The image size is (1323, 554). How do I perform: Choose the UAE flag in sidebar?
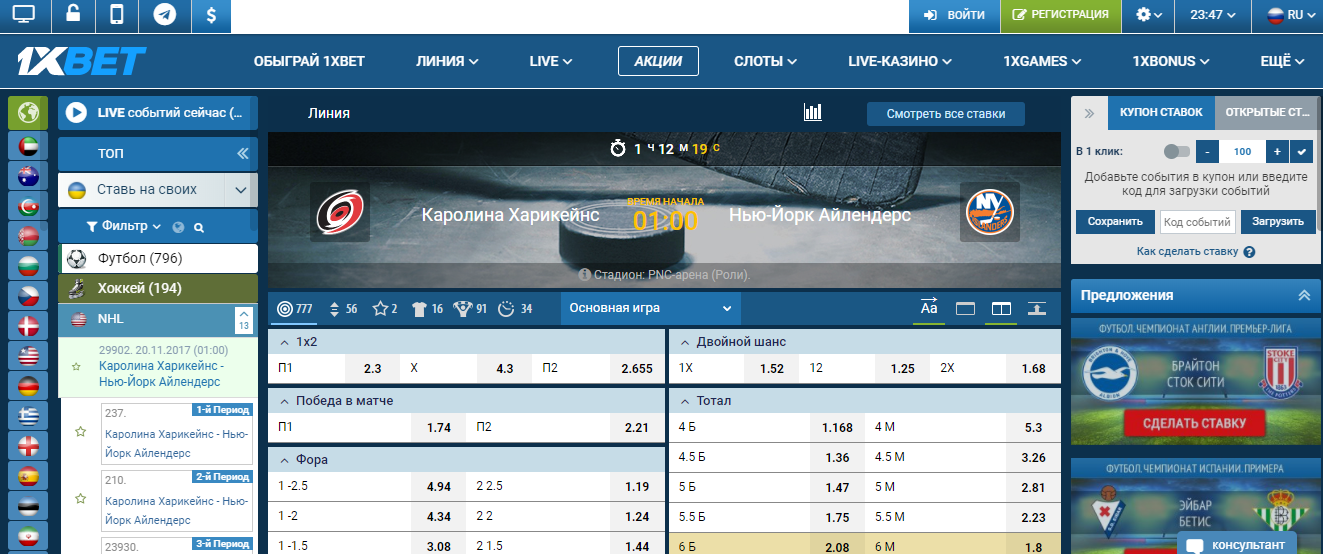[27, 146]
